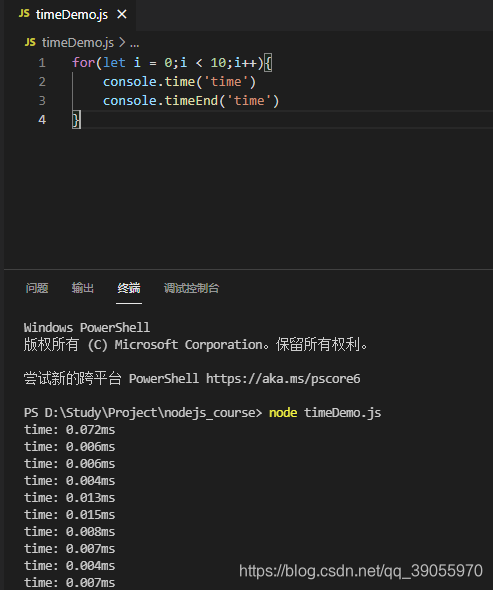The height and width of the screenshot is (590, 493).
Task: Click line number 1 in gutter
Action: (x=42, y=63)
